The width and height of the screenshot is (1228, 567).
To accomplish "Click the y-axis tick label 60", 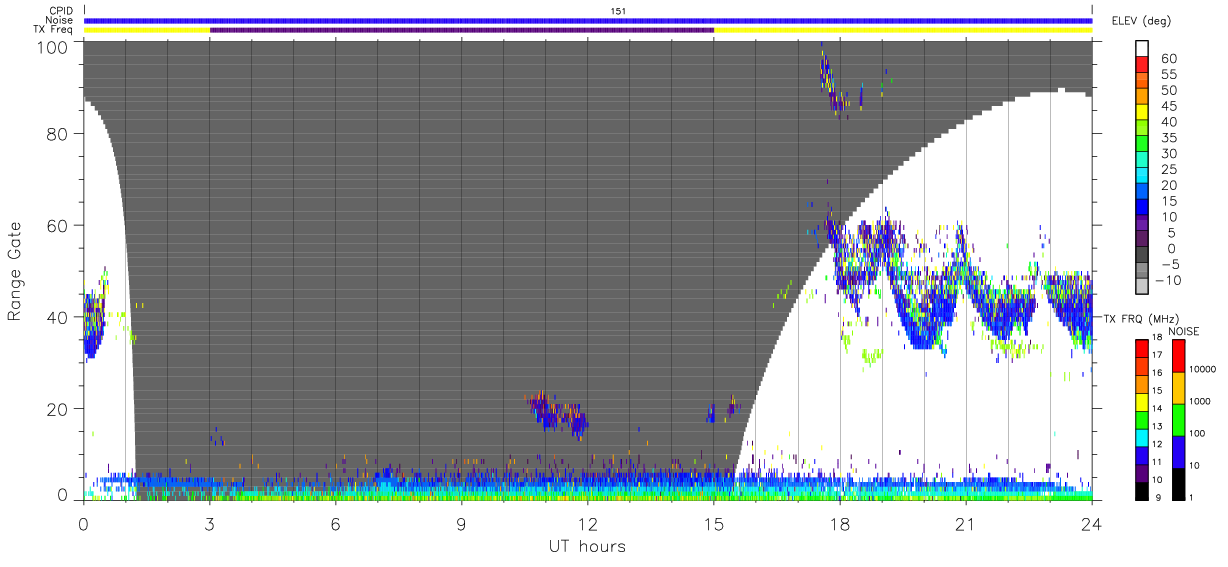I will (56, 226).
